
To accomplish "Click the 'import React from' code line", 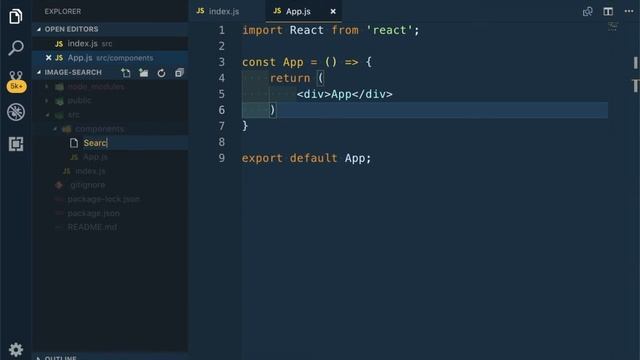I will [x=331, y=30].
